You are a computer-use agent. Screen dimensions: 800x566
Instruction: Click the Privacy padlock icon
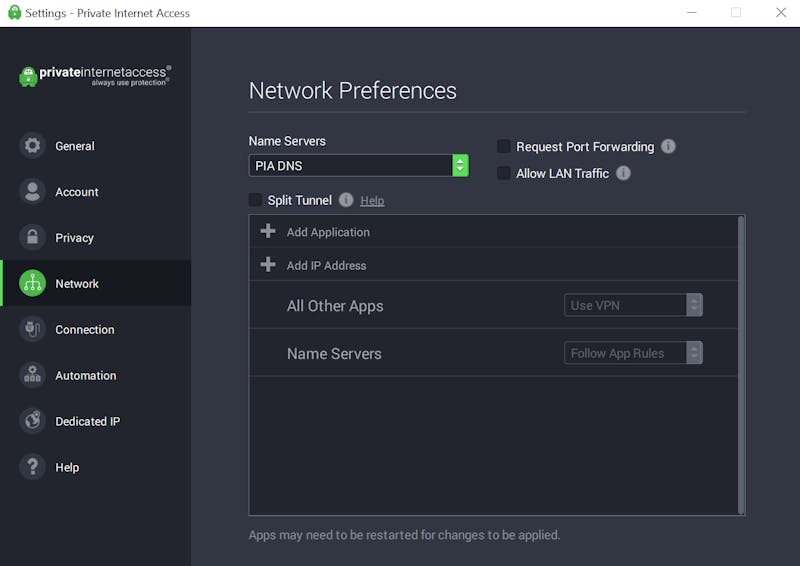(x=32, y=237)
